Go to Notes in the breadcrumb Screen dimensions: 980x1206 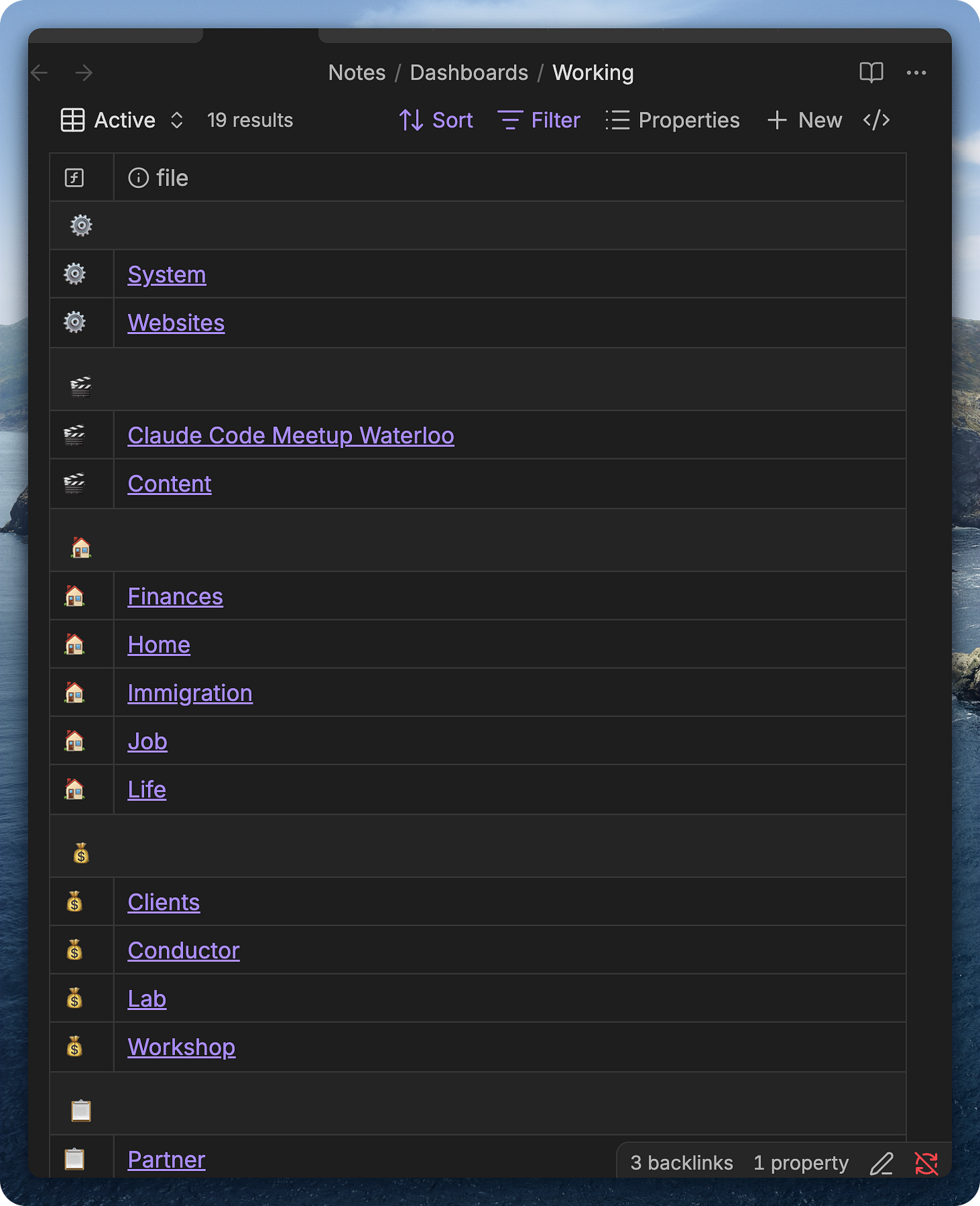357,73
